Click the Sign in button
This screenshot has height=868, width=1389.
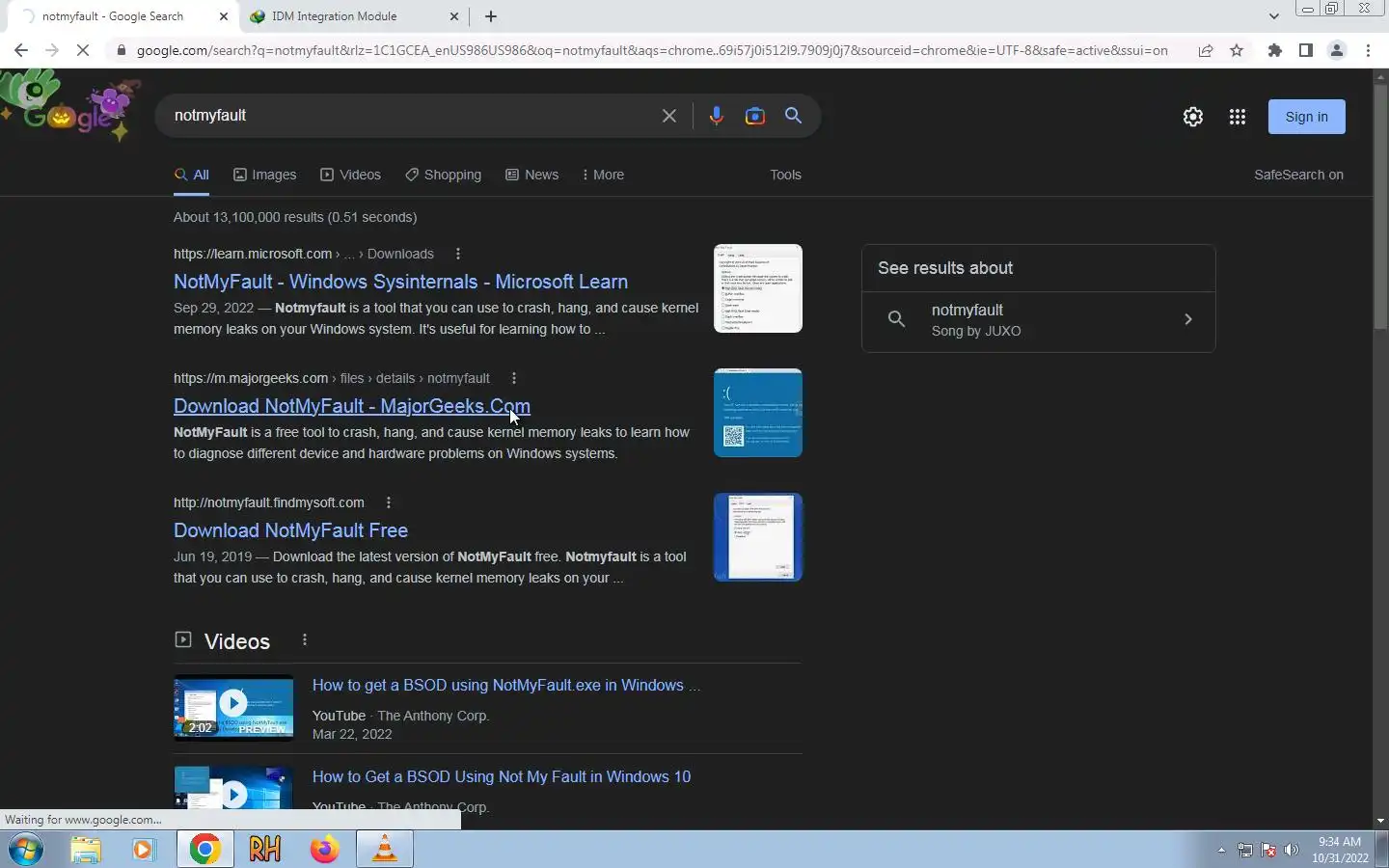[1306, 117]
